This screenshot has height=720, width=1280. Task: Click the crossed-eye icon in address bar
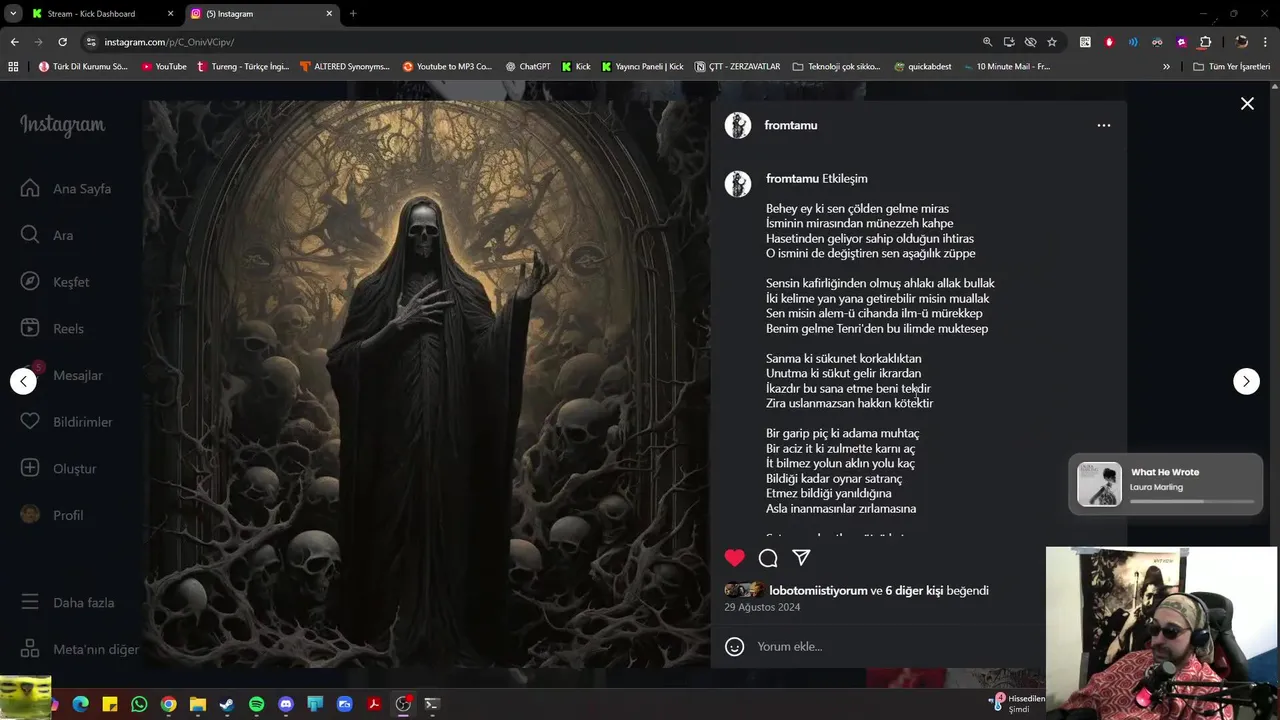tap(1030, 42)
